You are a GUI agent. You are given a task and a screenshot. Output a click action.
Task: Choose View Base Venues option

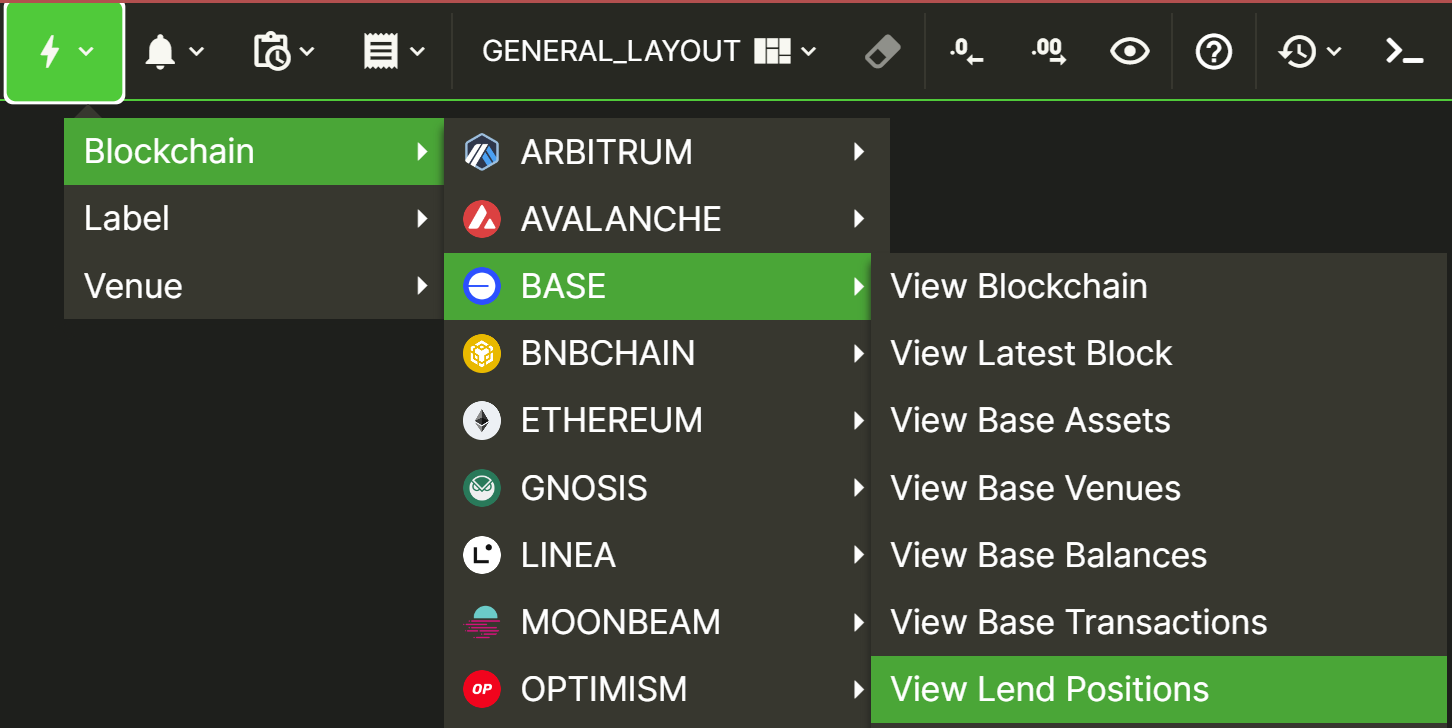1159,488
